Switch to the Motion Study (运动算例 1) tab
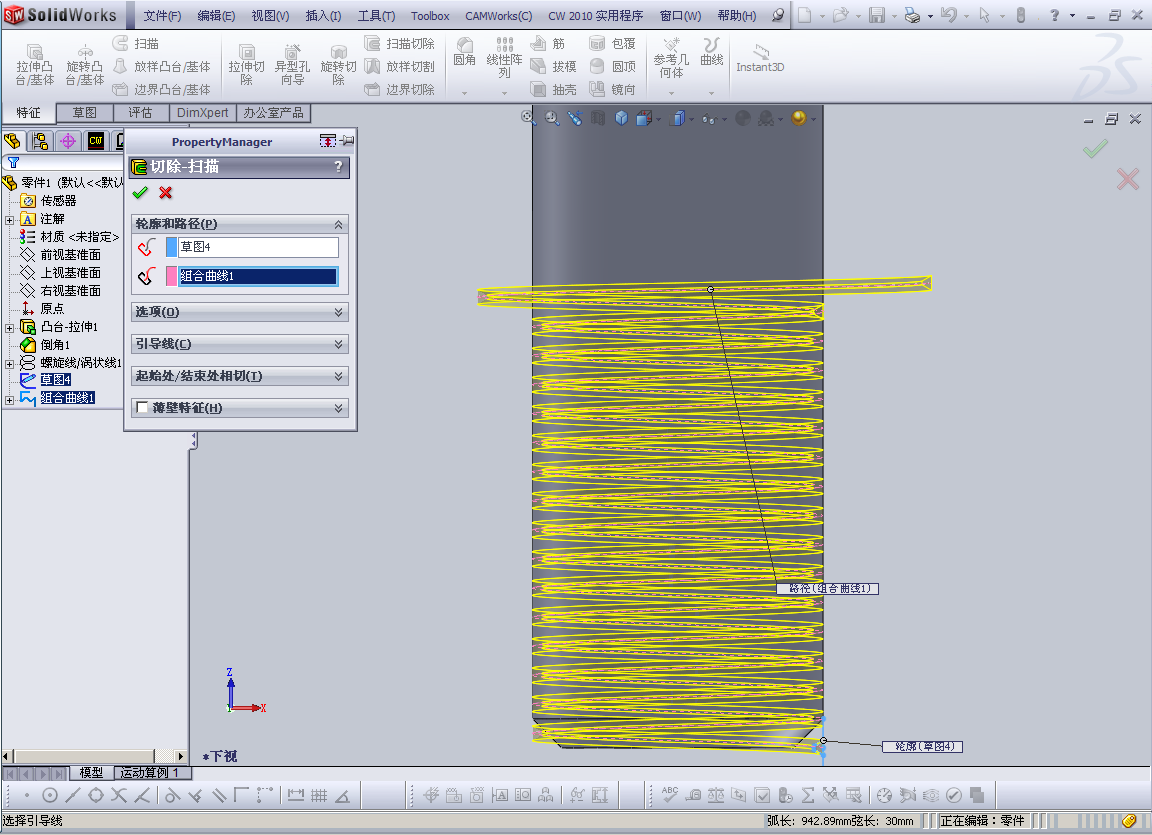The image size is (1152, 835). (150, 773)
